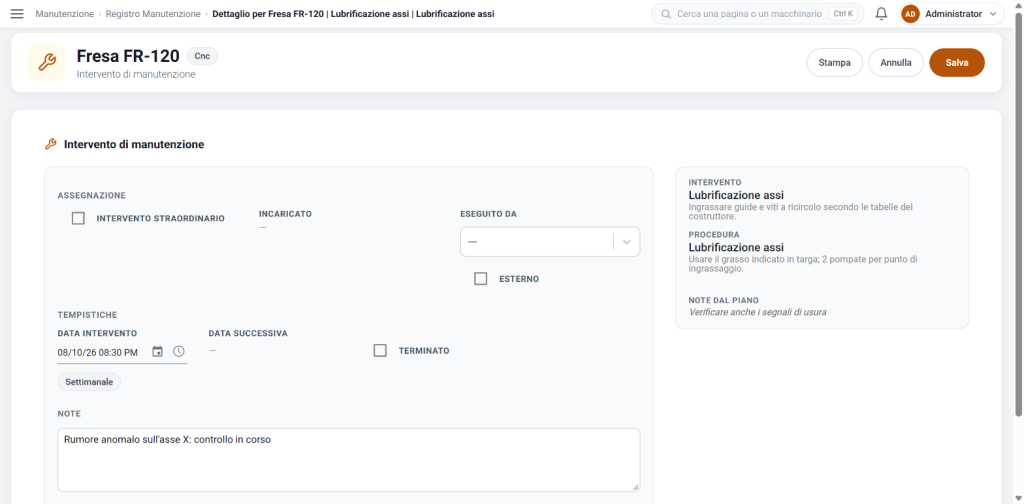This screenshot has width=1024, height=504.
Task: Click the Lubrificazione assi title under Procedura
Action: point(736,247)
